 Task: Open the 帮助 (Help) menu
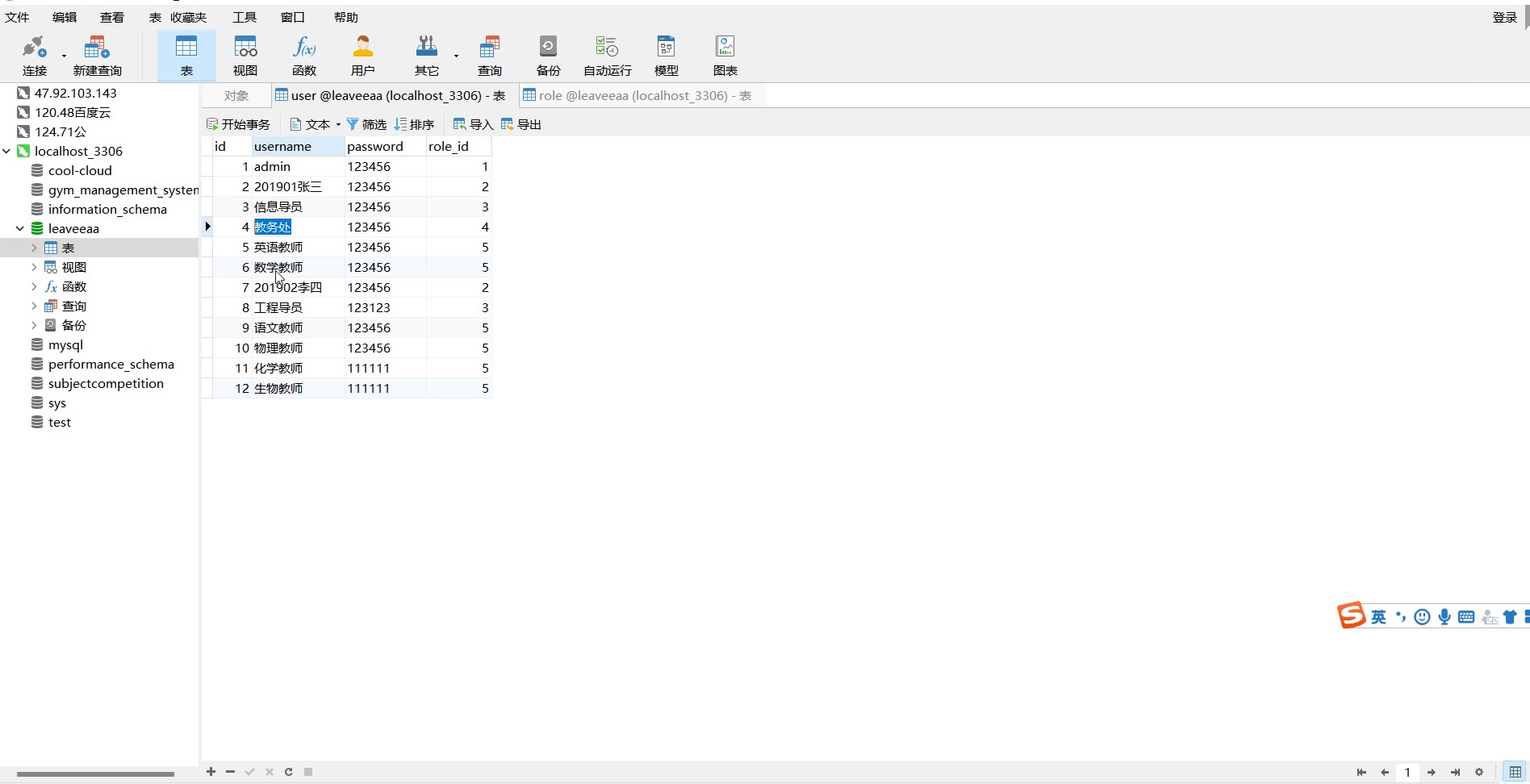[x=346, y=17]
